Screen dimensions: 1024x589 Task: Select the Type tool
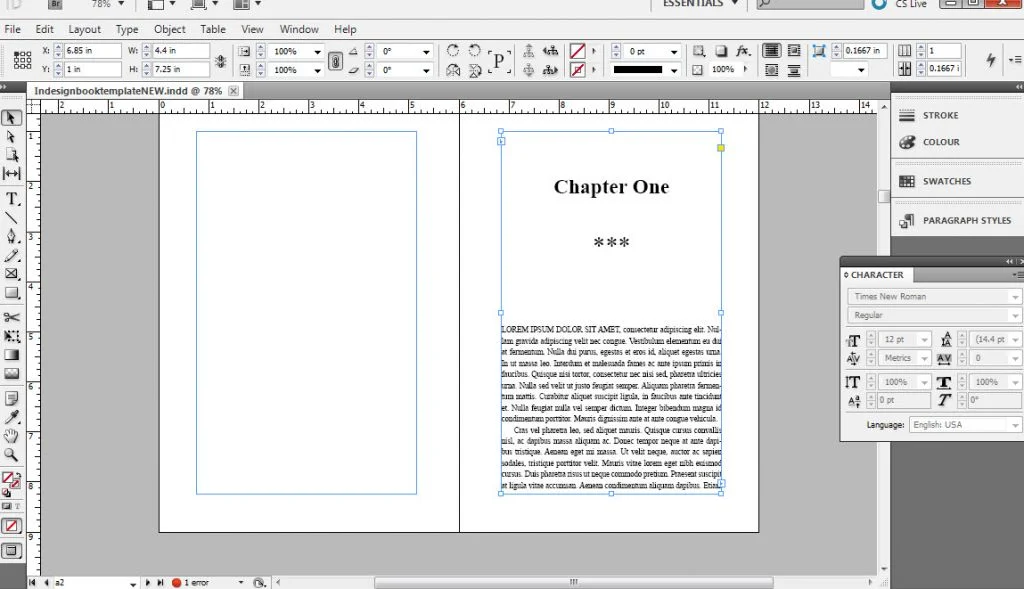(x=12, y=198)
